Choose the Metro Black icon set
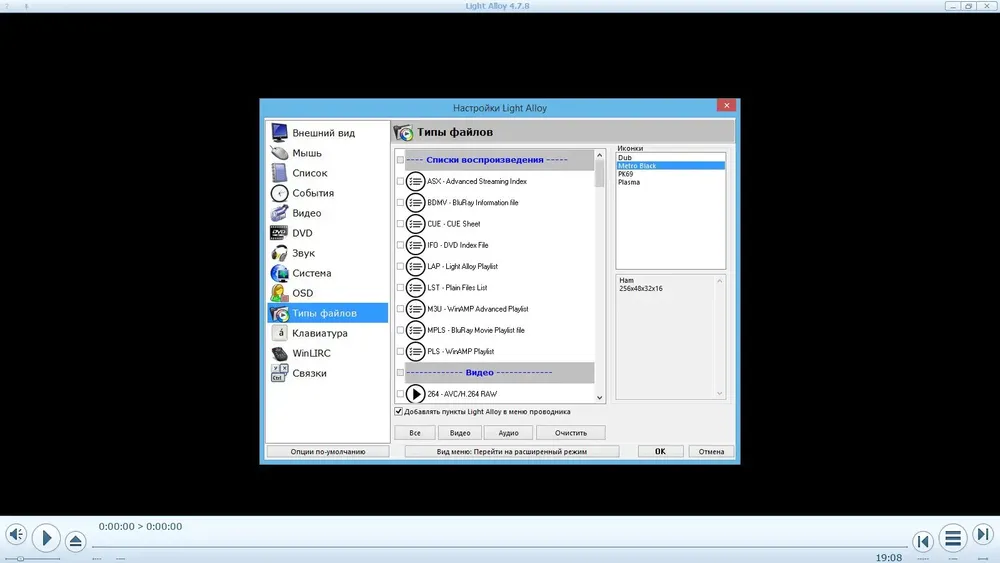Screen dimensions: 1000x563 click(670, 166)
